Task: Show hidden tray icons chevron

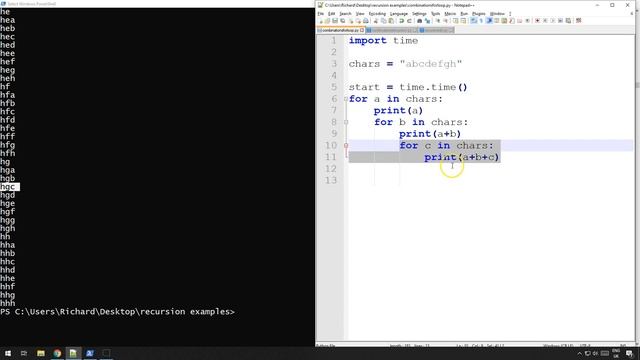Action: pyautogui.click(x=579, y=353)
